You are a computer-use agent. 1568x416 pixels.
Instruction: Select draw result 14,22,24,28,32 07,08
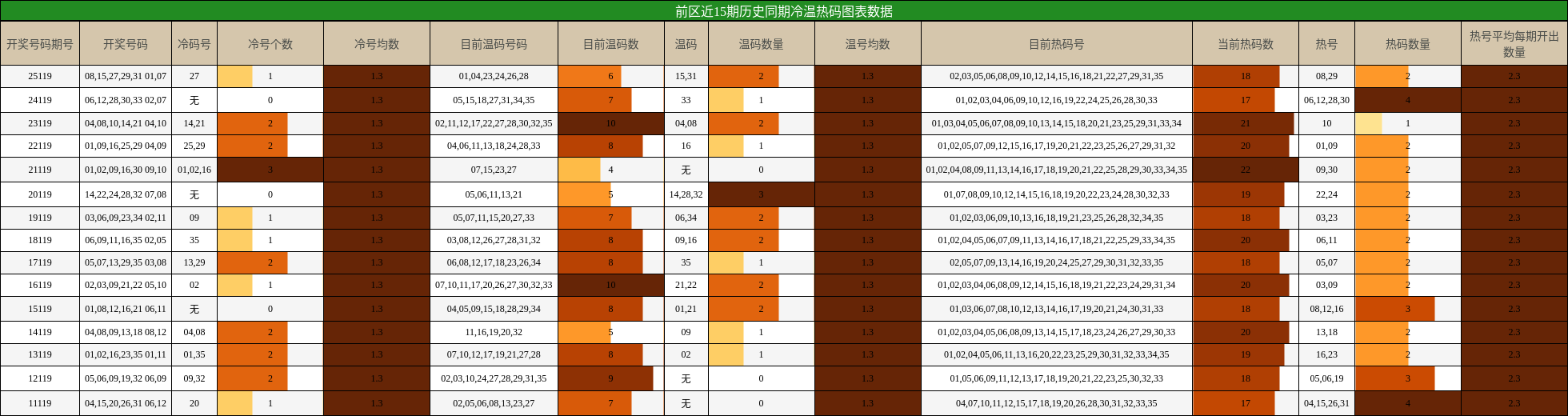(x=126, y=194)
